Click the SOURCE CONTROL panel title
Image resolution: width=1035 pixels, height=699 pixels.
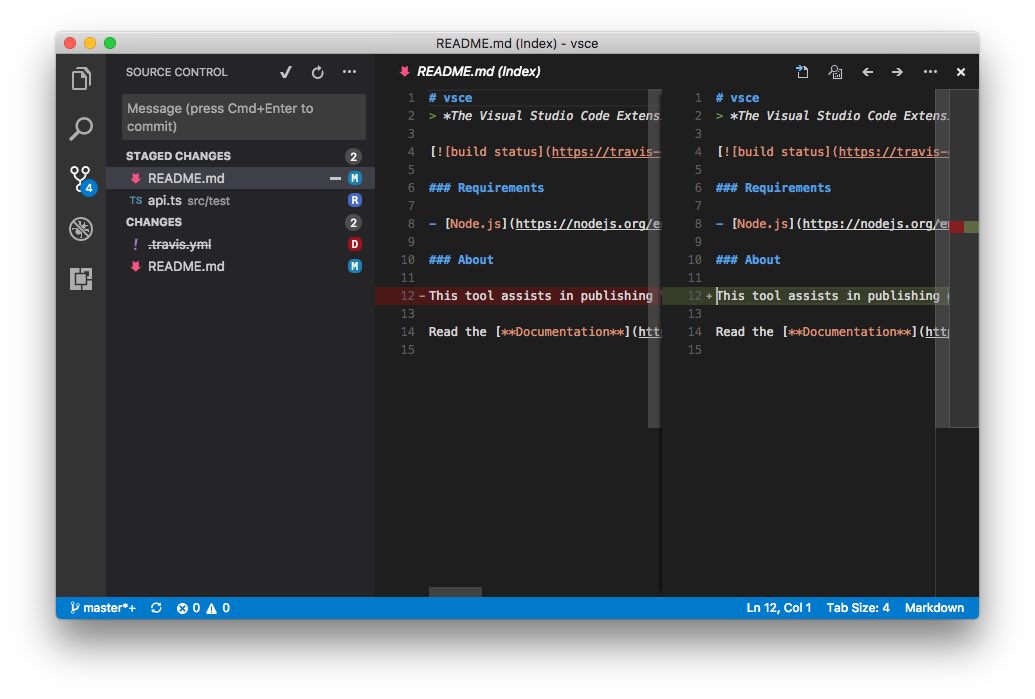point(176,72)
